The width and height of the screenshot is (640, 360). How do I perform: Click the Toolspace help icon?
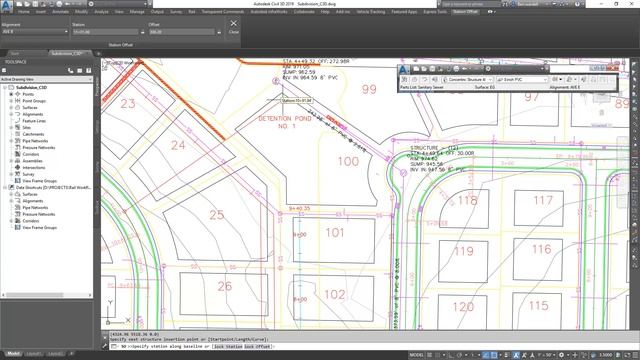(89, 71)
